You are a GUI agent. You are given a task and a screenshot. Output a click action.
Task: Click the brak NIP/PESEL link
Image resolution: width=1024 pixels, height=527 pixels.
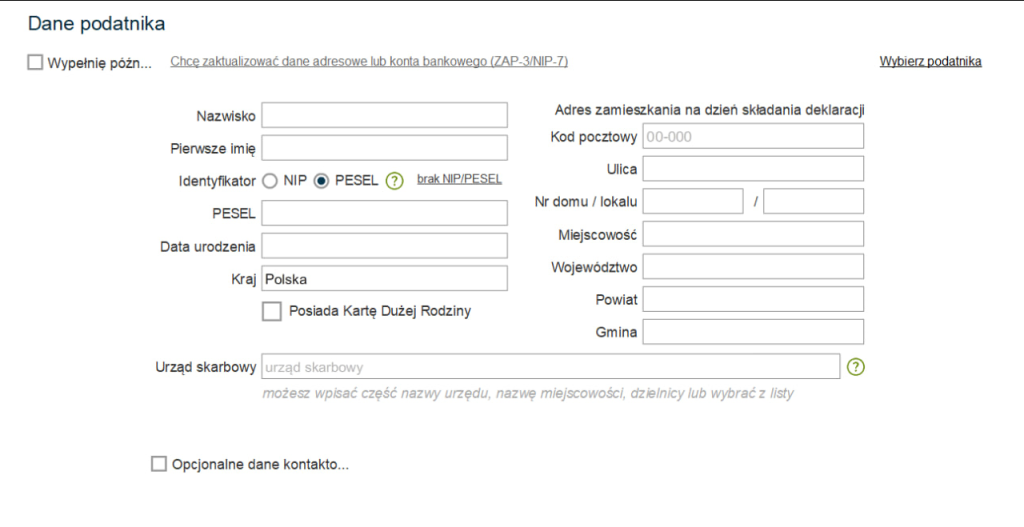click(x=459, y=180)
